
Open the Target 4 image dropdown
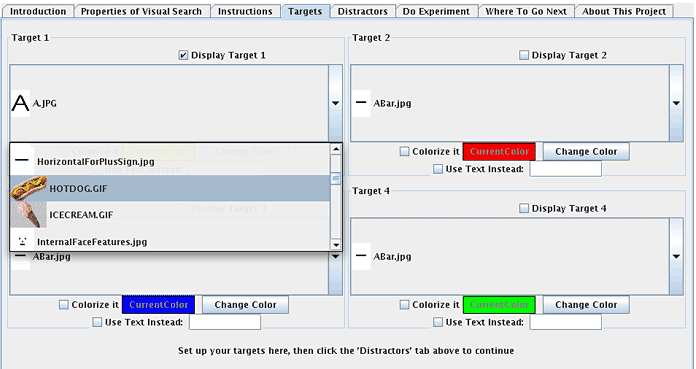click(676, 256)
